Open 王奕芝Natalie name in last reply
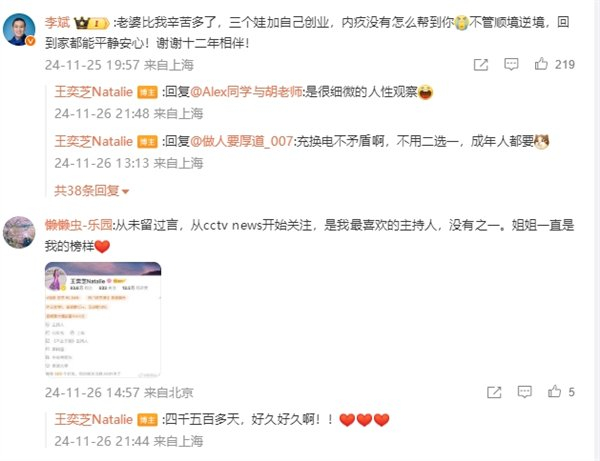This screenshot has width=600, height=461. point(93,419)
